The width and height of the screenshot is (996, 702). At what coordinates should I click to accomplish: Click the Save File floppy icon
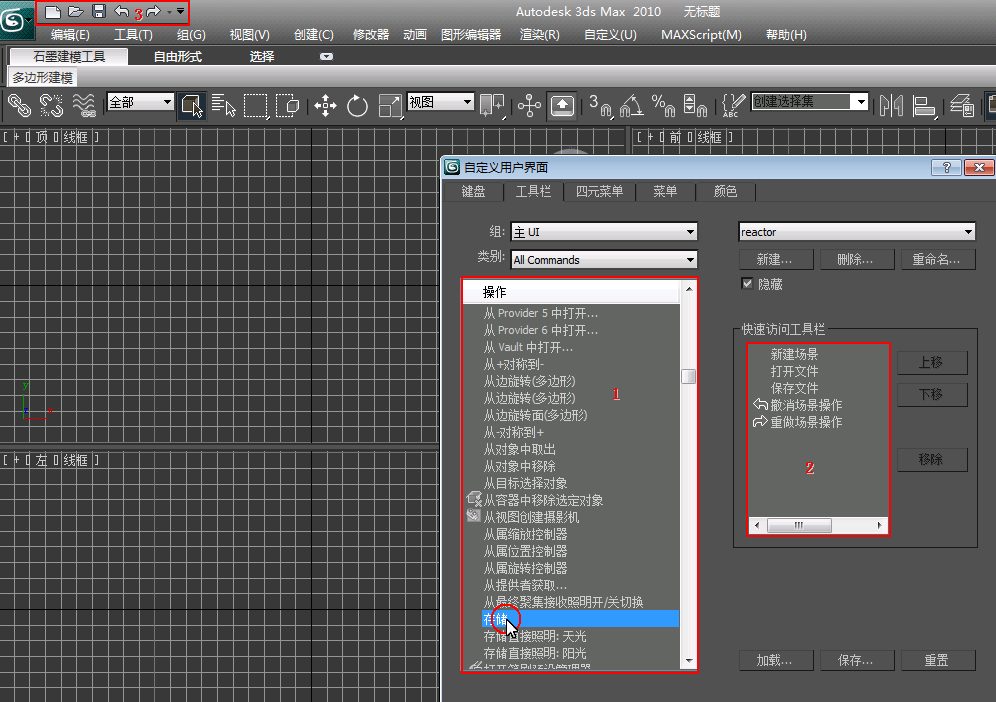tap(98, 11)
